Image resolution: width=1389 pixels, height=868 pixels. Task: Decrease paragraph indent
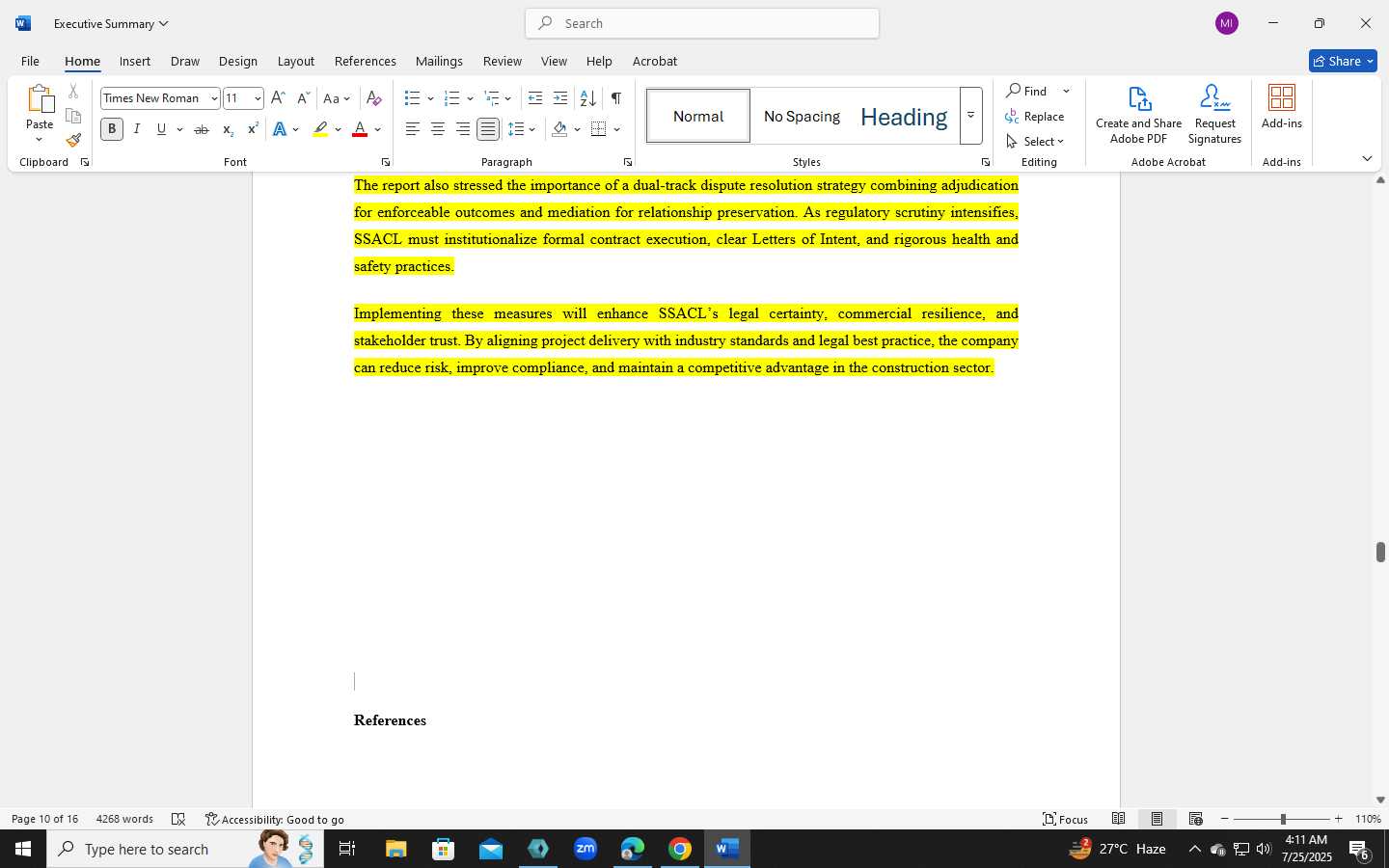click(x=535, y=98)
